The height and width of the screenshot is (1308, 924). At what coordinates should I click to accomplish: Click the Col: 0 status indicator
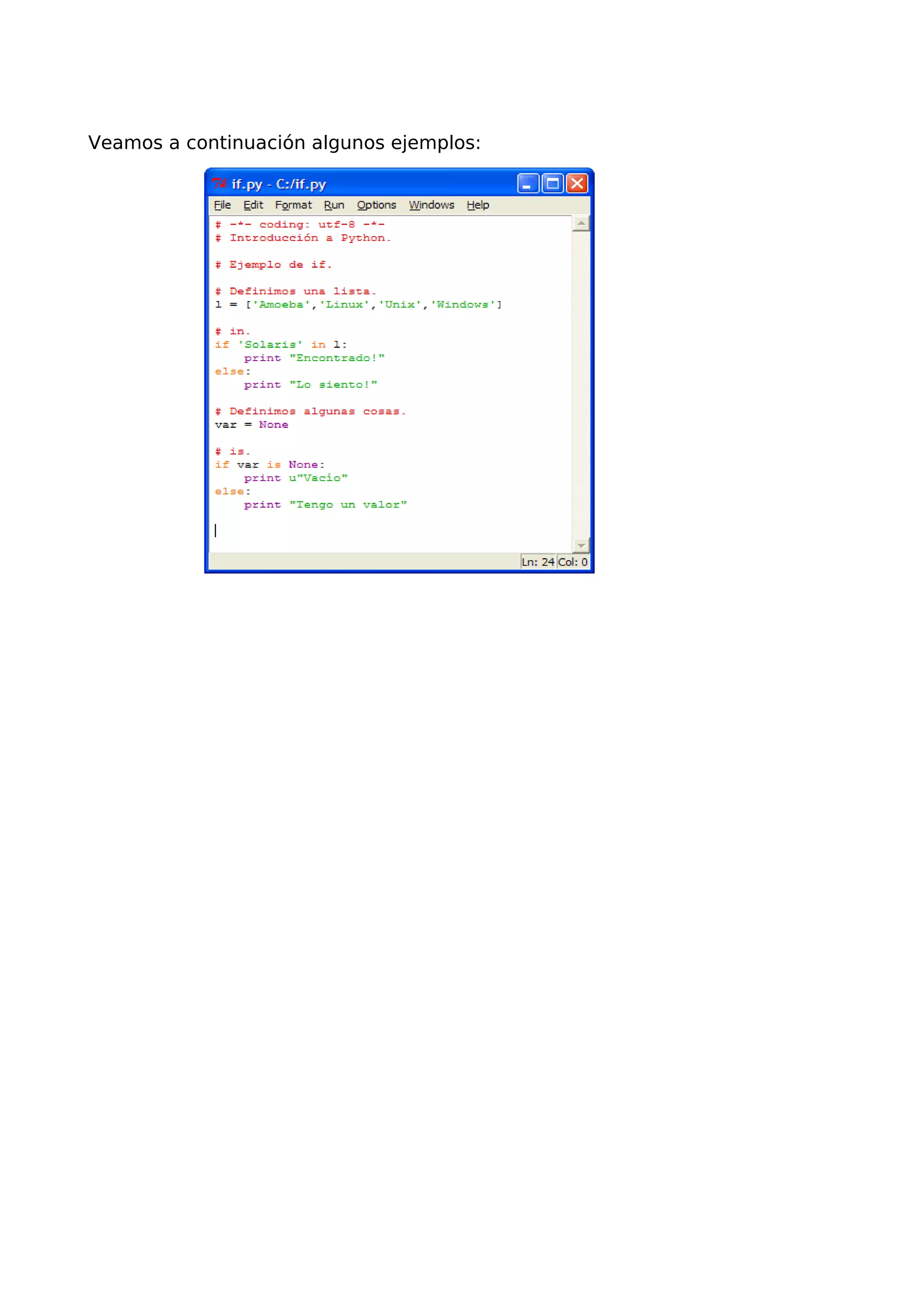point(572,562)
